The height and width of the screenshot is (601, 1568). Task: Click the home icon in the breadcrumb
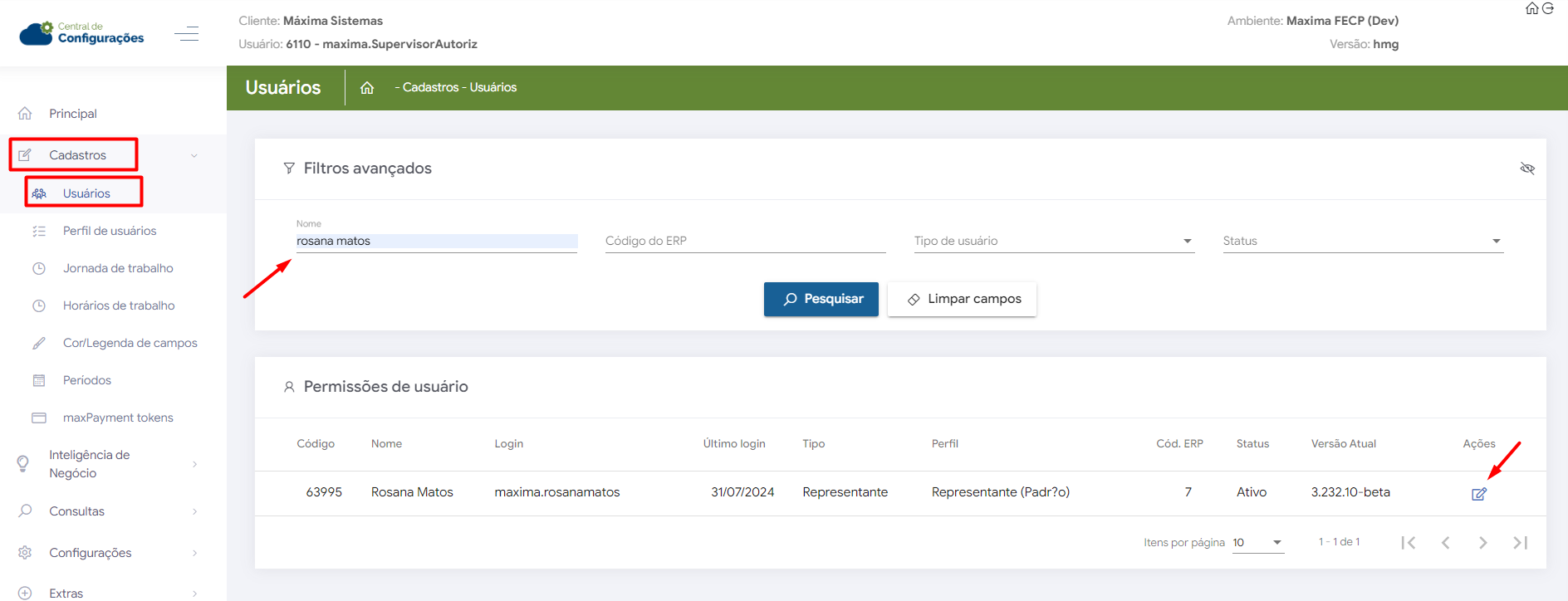(367, 88)
